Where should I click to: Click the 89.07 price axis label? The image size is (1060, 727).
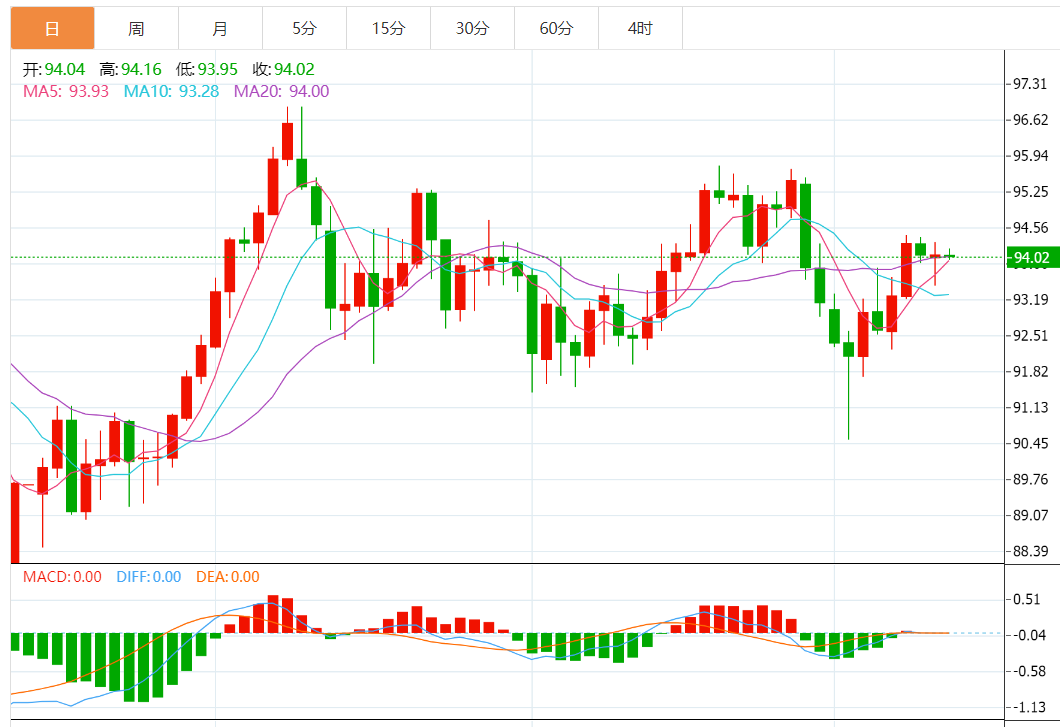tap(1030, 515)
